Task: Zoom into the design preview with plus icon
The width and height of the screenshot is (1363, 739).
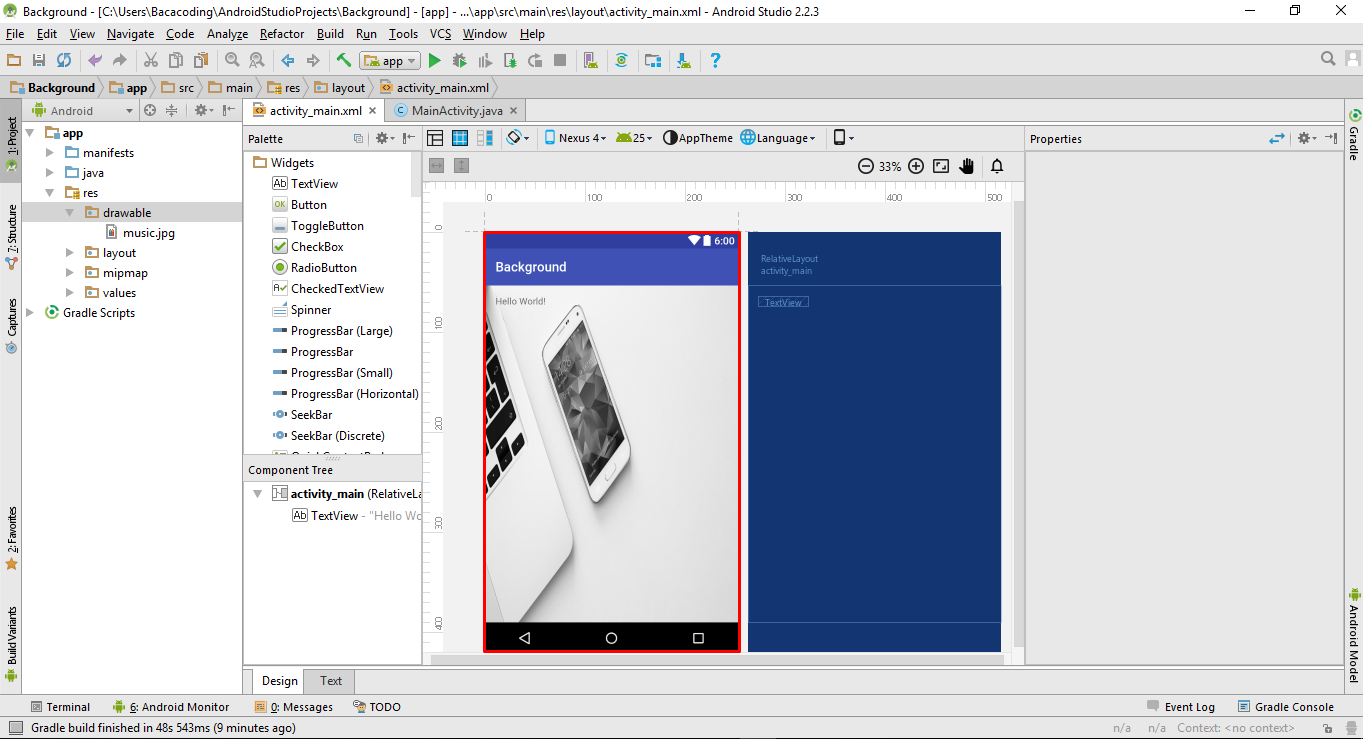Action: click(916, 166)
